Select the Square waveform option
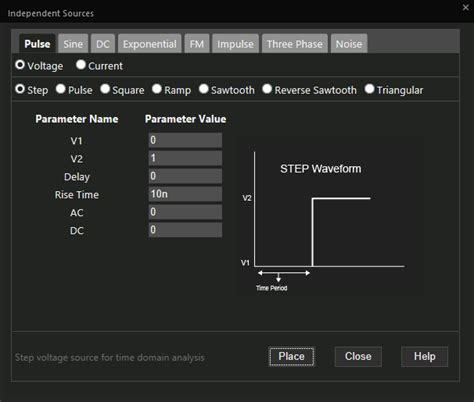 (x=105, y=89)
